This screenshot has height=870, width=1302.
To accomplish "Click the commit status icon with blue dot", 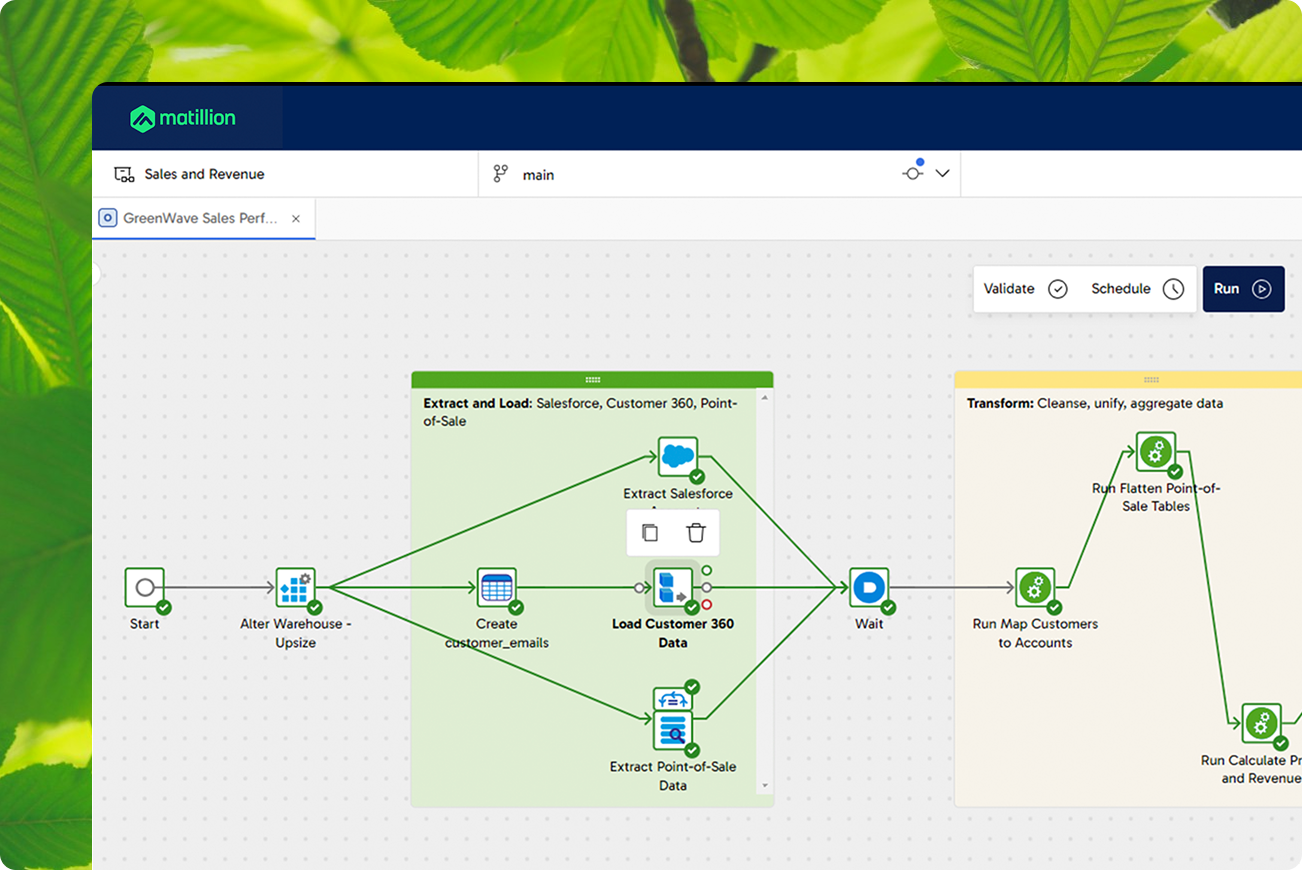I will (x=912, y=172).
